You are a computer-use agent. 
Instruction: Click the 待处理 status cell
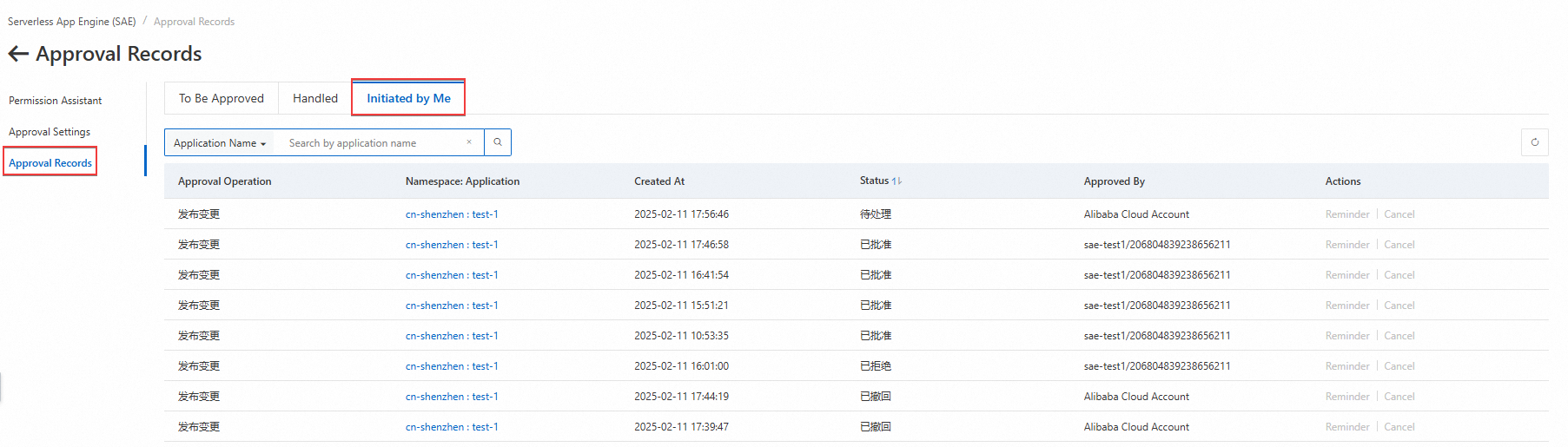pos(876,214)
